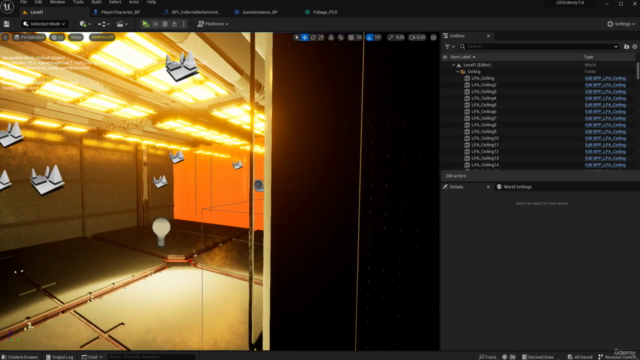The width and height of the screenshot is (640, 360).
Task: Open the Settings dropdown in the toolbar
Action: pos(621,24)
